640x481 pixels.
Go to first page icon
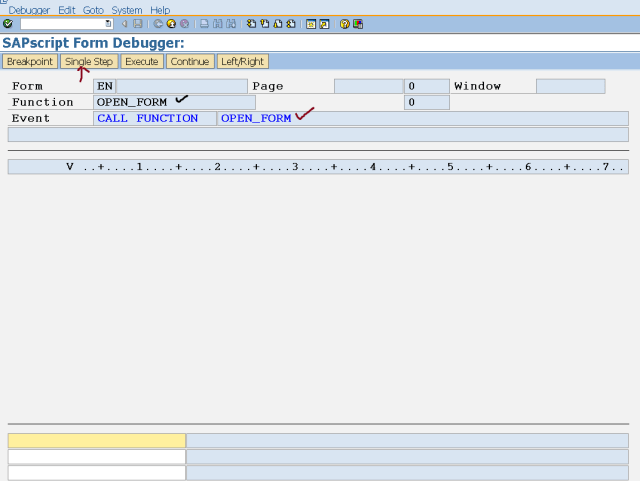click(251, 23)
